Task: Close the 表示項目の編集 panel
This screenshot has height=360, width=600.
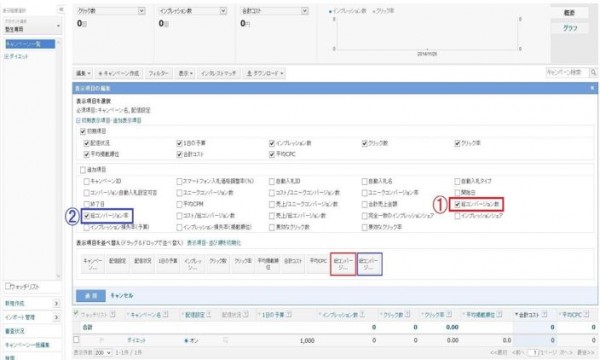Action: (592, 88)
